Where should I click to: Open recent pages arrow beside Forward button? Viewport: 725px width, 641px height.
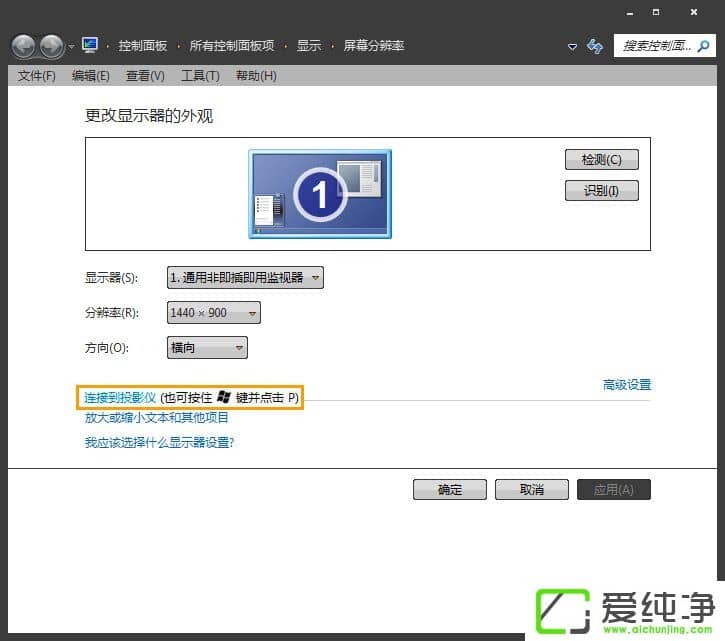click(x=71, y=47)
